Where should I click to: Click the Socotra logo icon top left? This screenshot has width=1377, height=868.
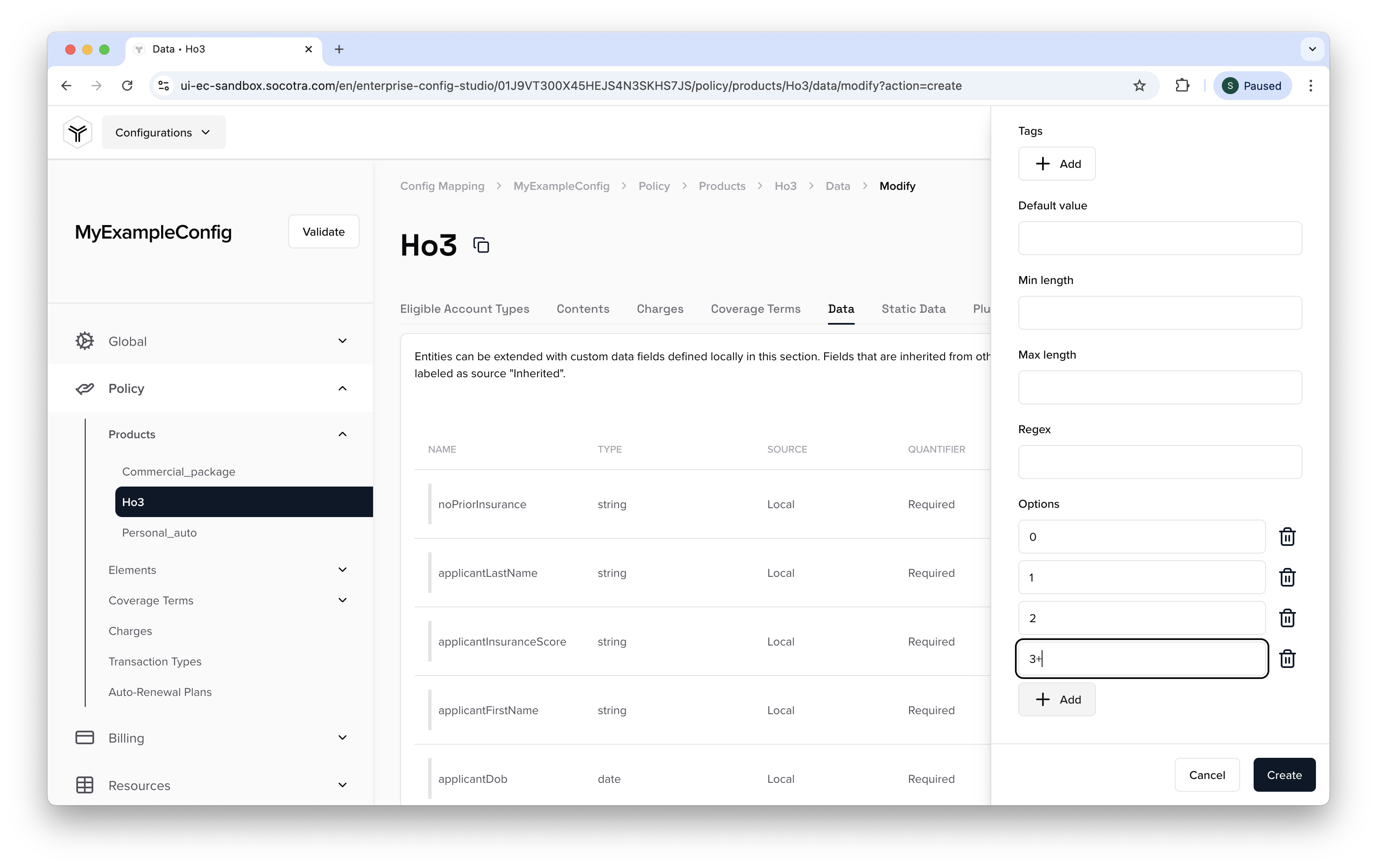tap(78, 132)
